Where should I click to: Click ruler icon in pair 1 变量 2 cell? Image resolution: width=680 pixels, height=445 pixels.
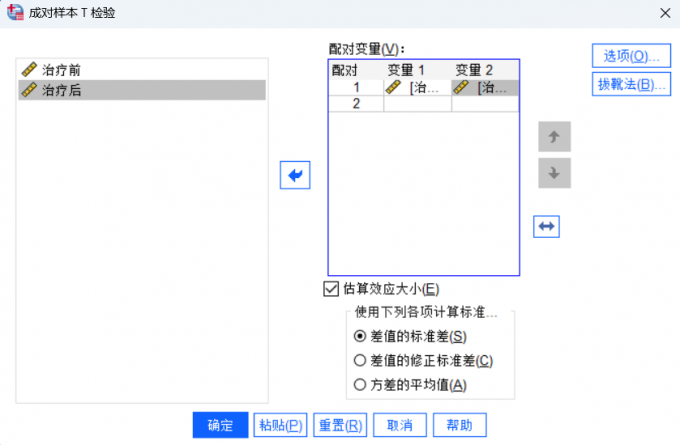(x=461, y=87)
